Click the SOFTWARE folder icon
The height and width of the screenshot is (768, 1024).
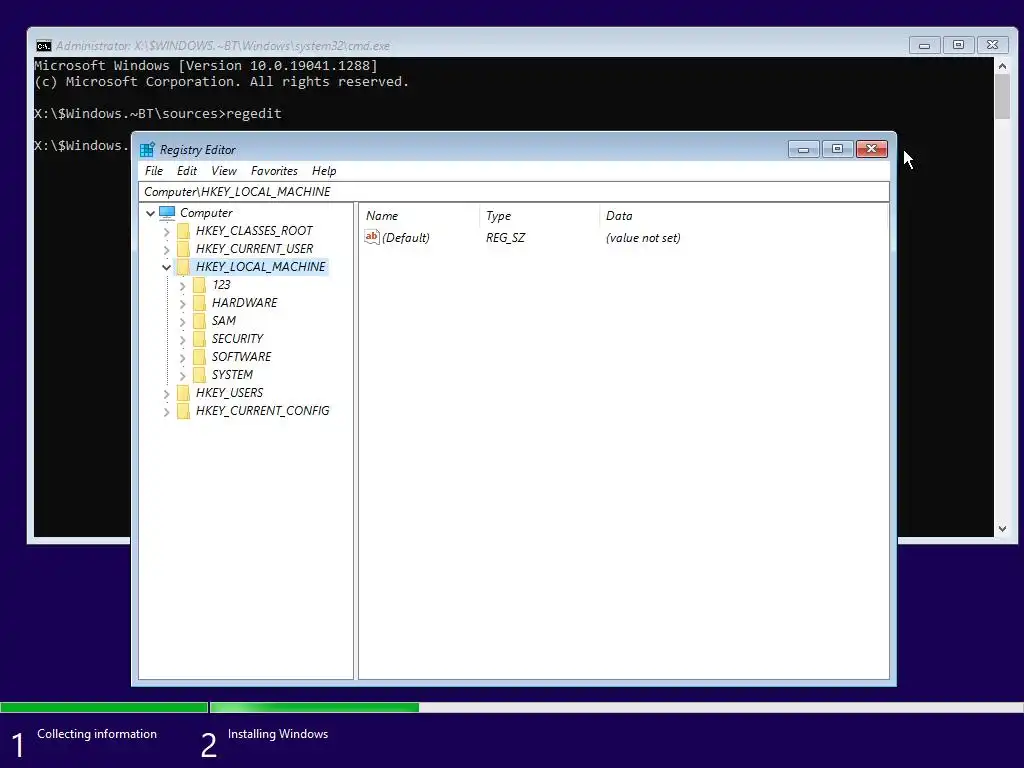tap(200, 357)
